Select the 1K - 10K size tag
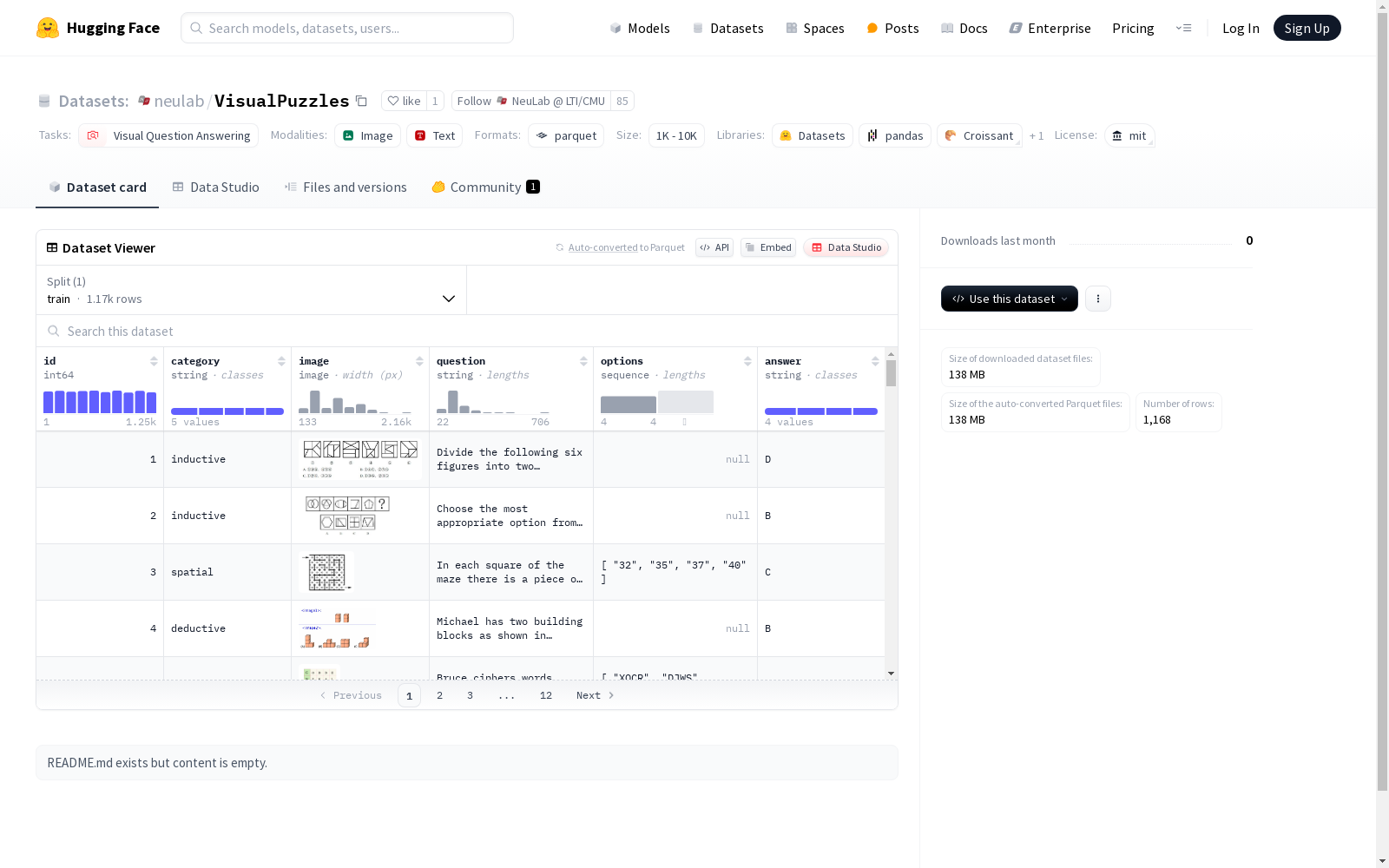This screenshot has height=868, width=1389. coord(676,135)
